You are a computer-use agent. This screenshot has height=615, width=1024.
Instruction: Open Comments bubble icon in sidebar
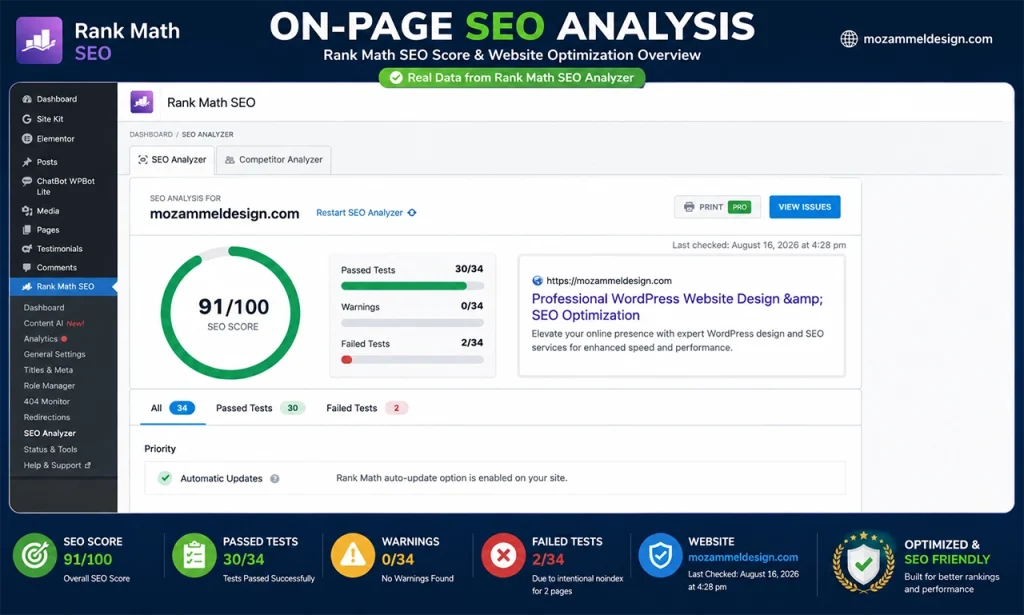(27, 268)
